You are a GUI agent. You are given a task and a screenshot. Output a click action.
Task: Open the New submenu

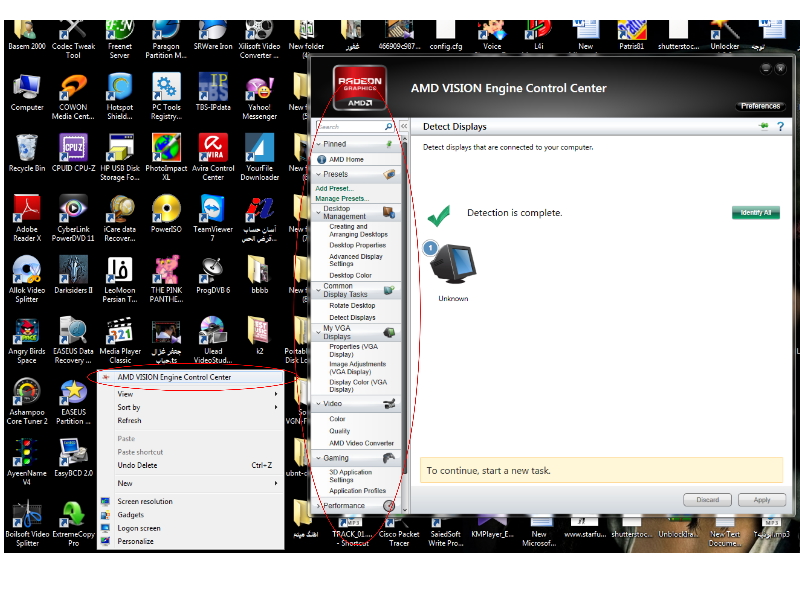click(191, 483)
